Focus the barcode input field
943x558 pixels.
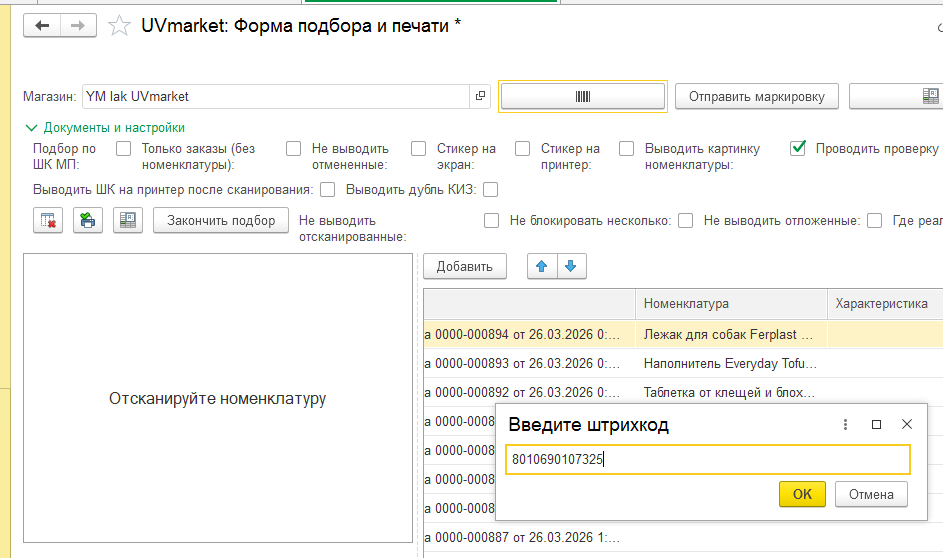click(708, 459)
